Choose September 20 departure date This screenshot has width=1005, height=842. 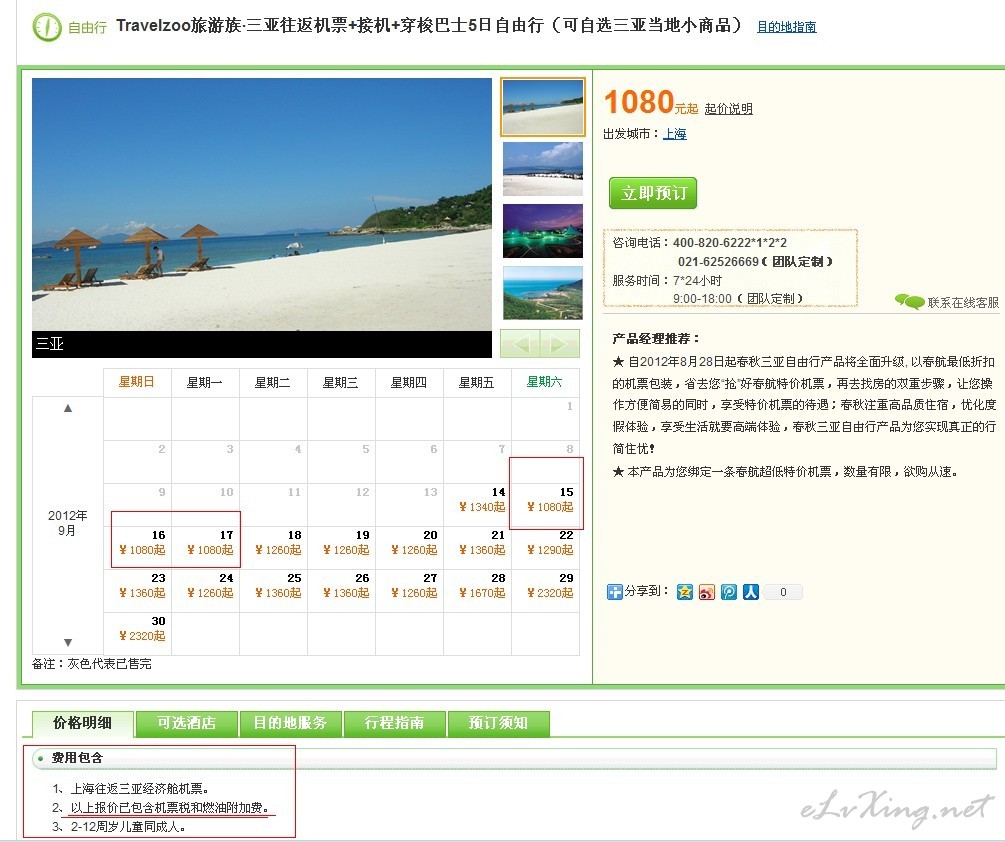[x=410, y=548]
